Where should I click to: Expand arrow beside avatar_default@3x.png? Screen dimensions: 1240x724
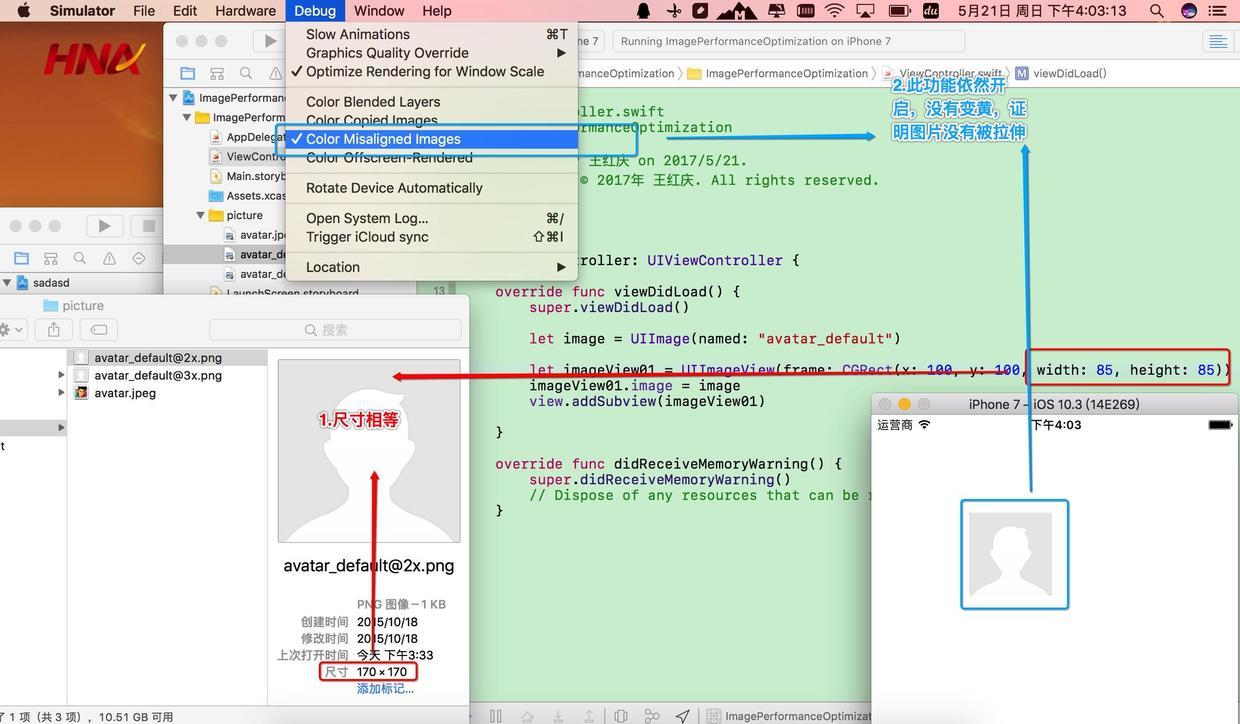(61, 376)
